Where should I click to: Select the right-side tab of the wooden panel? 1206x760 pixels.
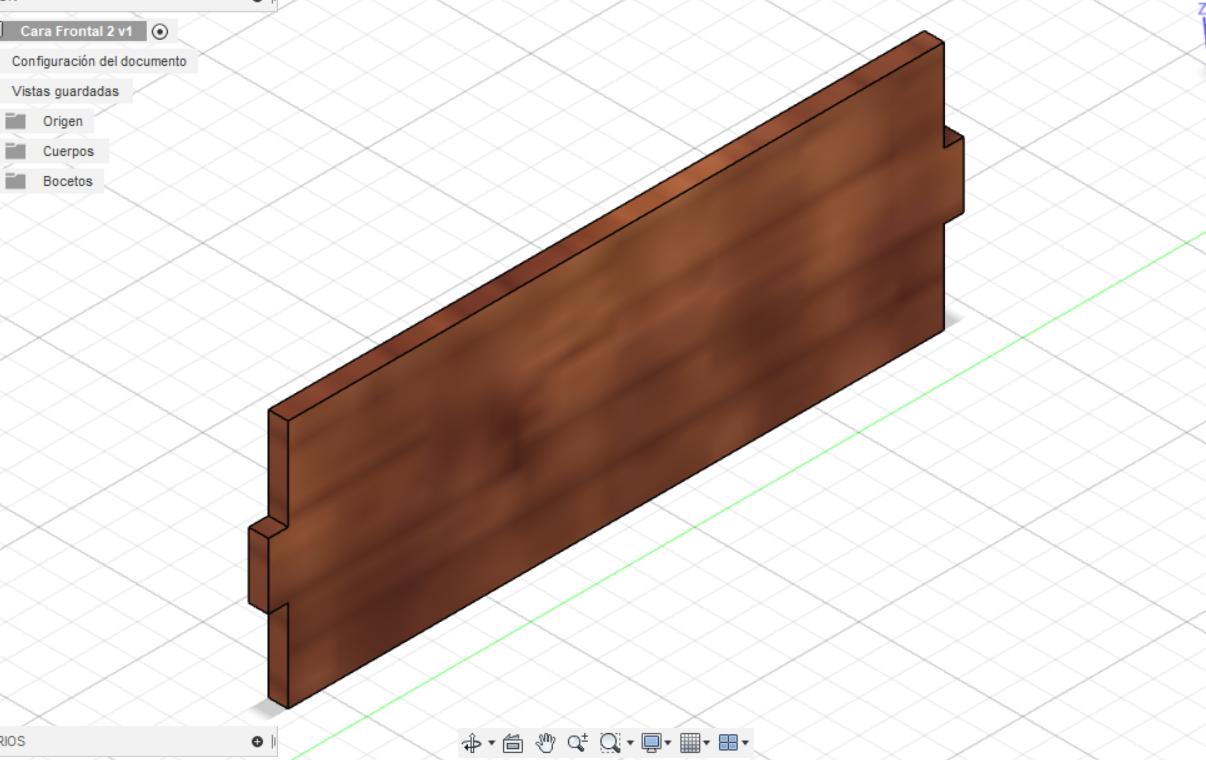point(954,180)
